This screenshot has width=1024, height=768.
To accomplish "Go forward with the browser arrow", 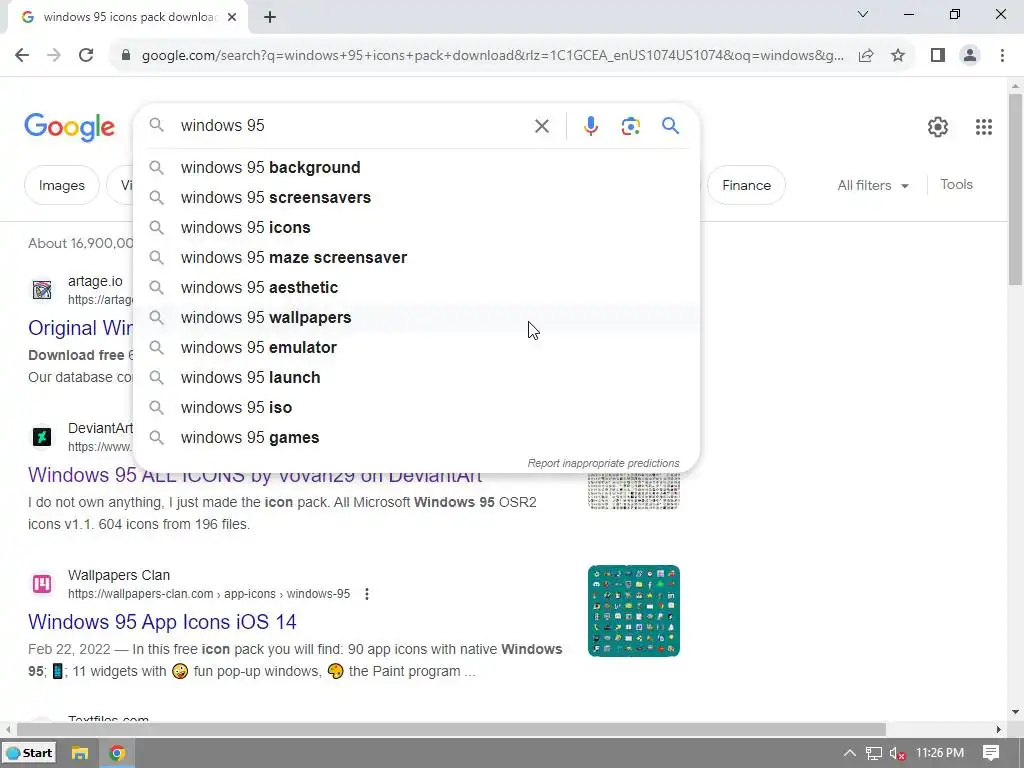I will (x=54, y=55).
